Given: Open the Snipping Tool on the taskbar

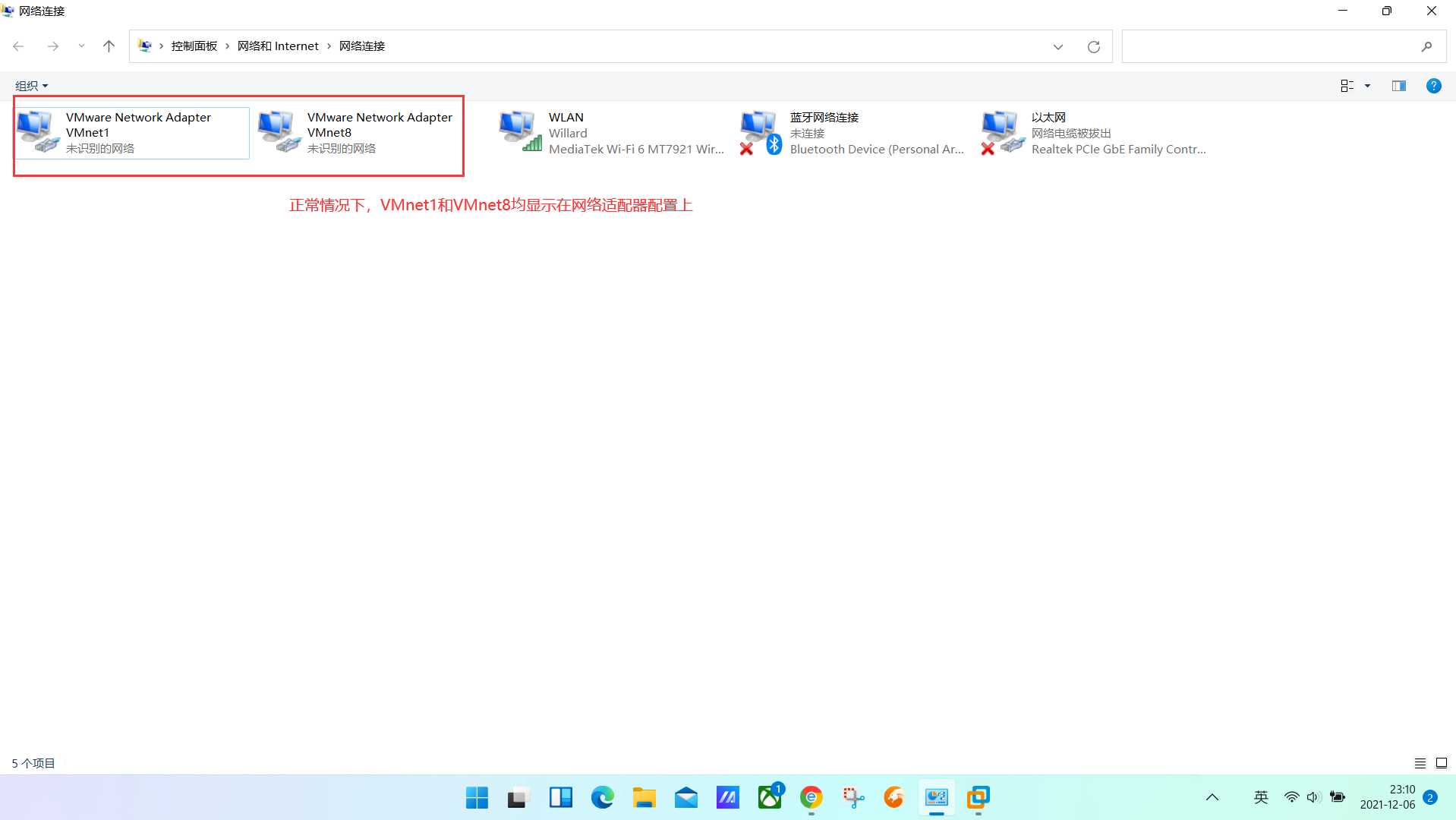Looking at the screenshot, I should 853,797.
